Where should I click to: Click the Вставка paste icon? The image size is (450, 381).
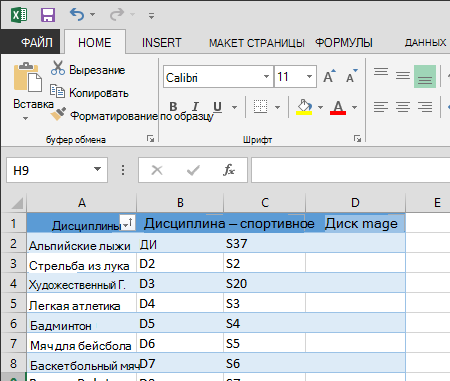click(x=28, y=77)
